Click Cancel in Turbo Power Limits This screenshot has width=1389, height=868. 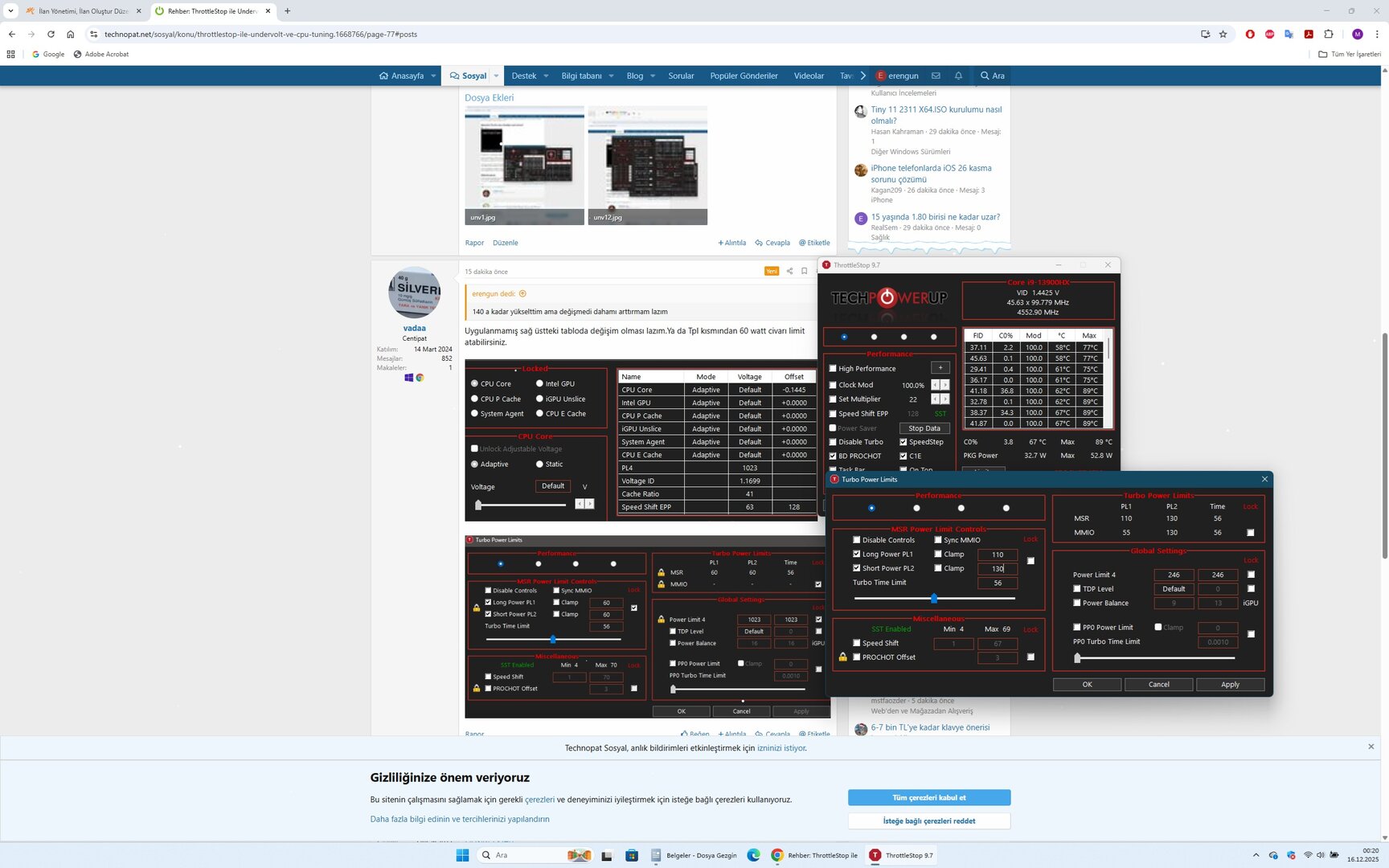tap(1158, 685)
